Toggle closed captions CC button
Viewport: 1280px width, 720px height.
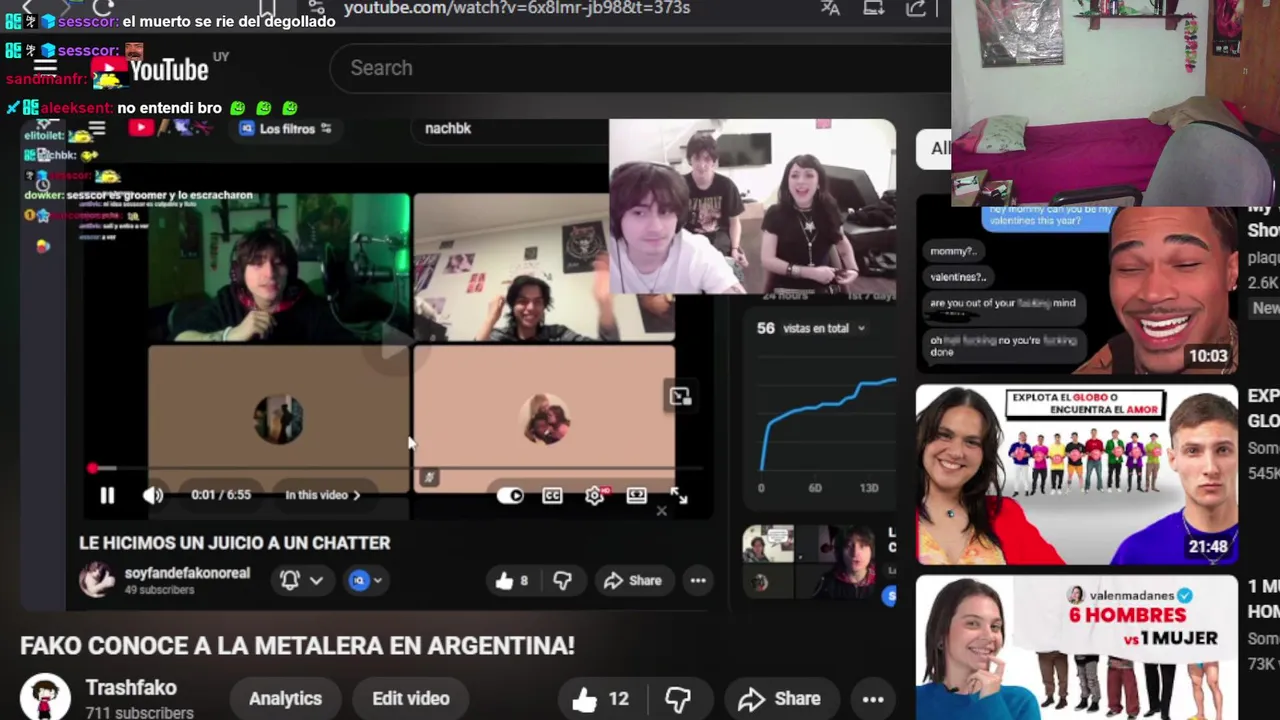pos(552,495)
